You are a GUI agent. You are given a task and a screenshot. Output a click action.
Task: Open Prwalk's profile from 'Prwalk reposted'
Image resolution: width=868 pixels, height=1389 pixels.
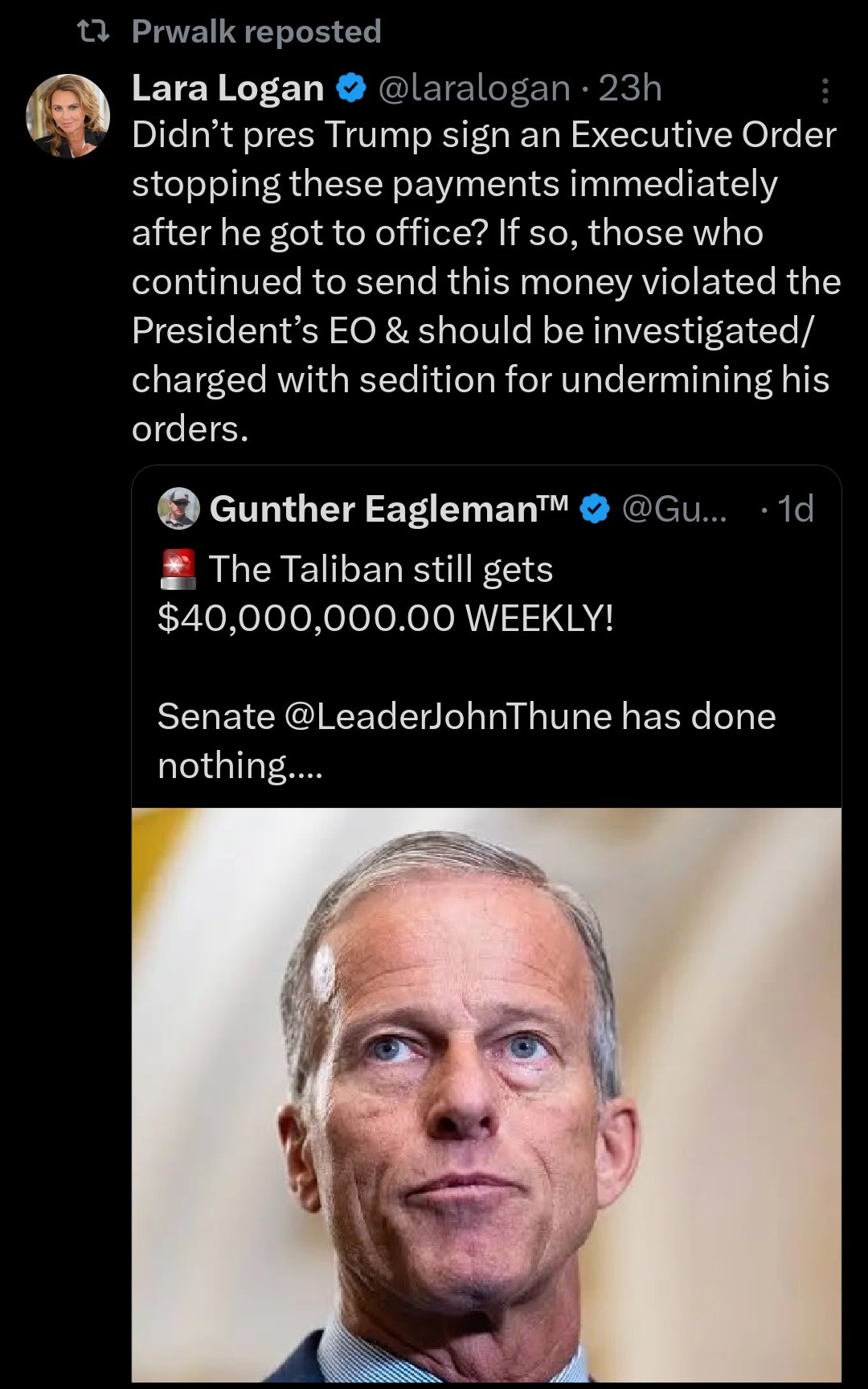pyautogui.click(x=184, y=32)
